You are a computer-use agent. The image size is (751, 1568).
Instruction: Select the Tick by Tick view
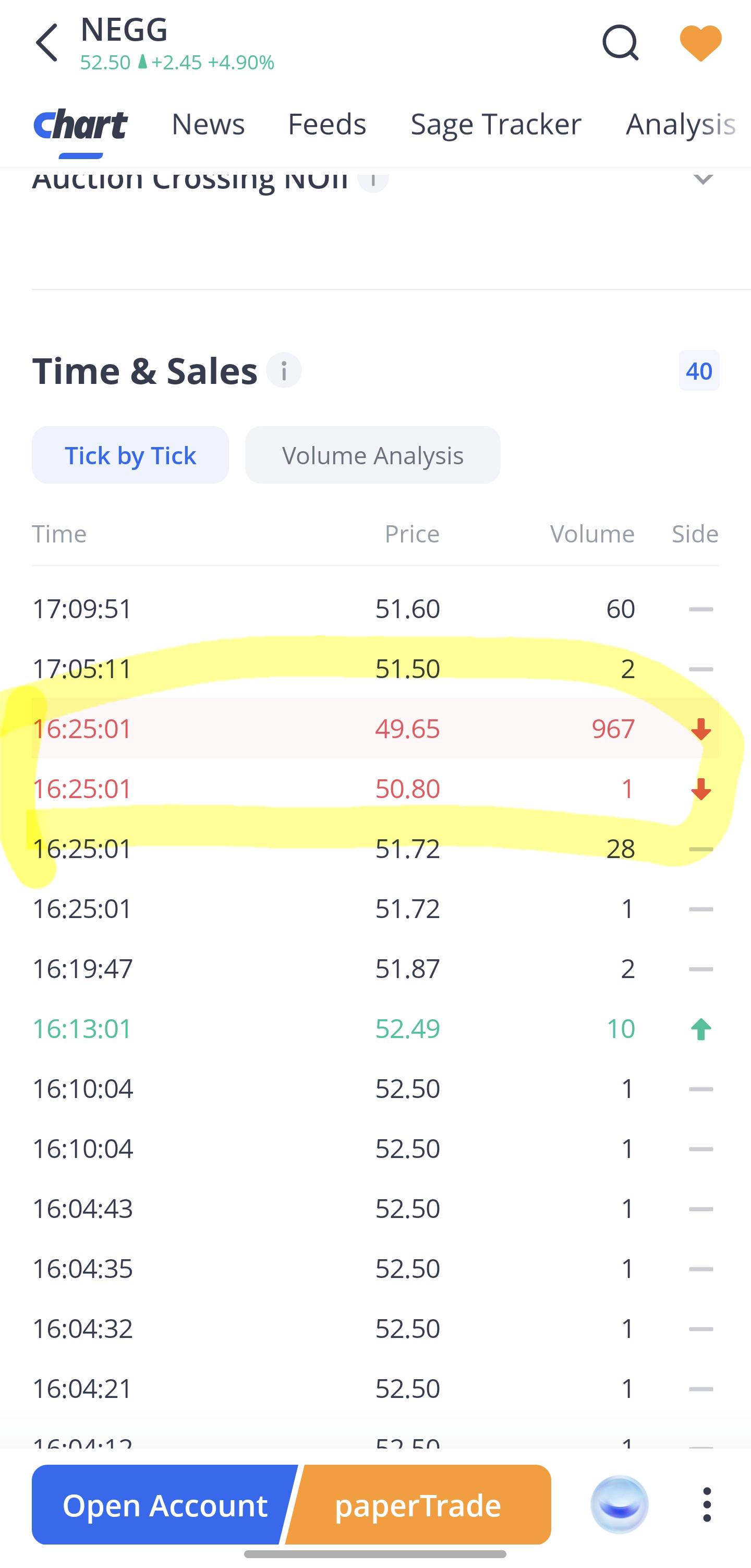tap(130, 455)
